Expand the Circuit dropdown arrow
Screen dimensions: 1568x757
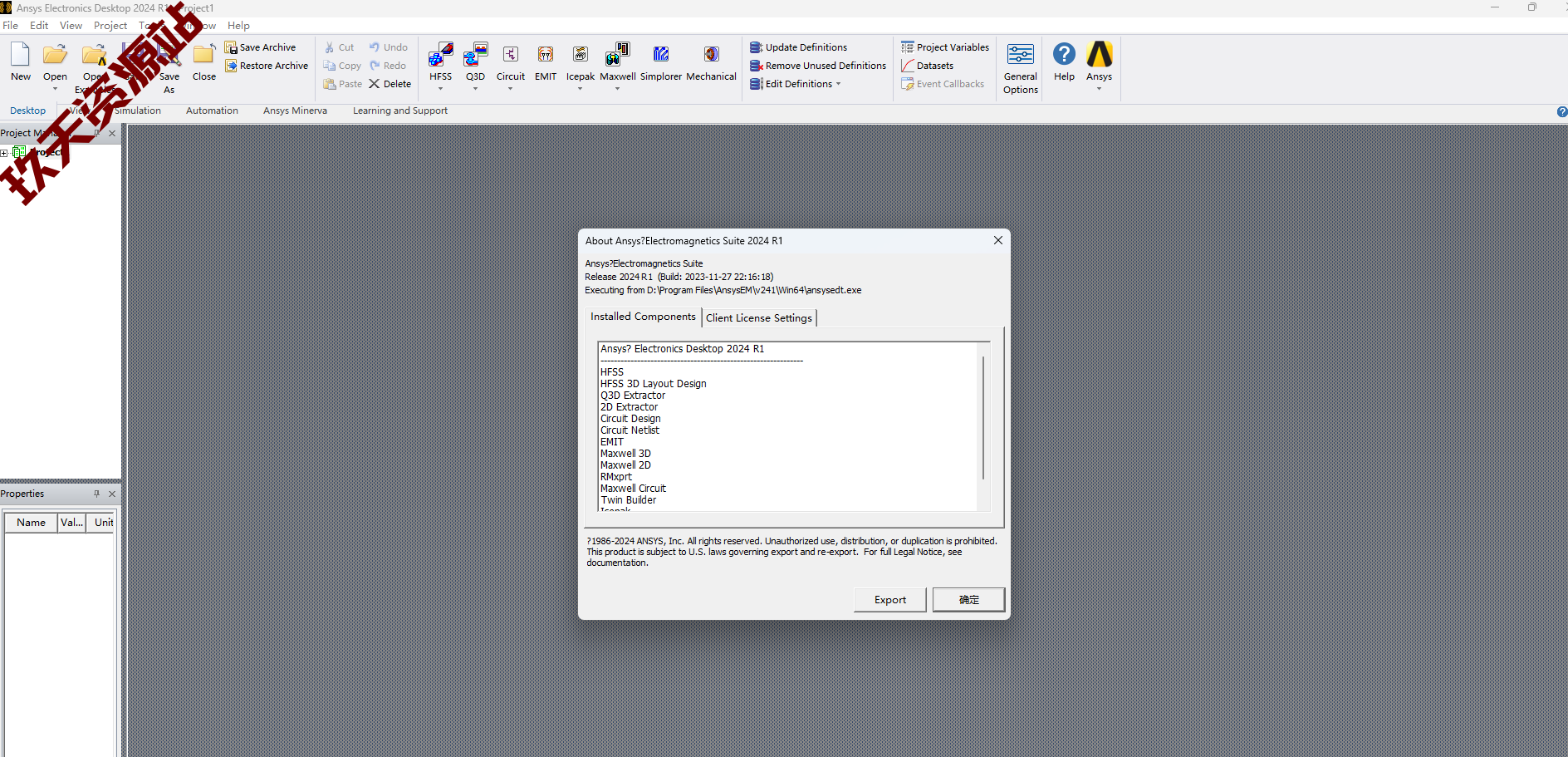click(511, 89)
